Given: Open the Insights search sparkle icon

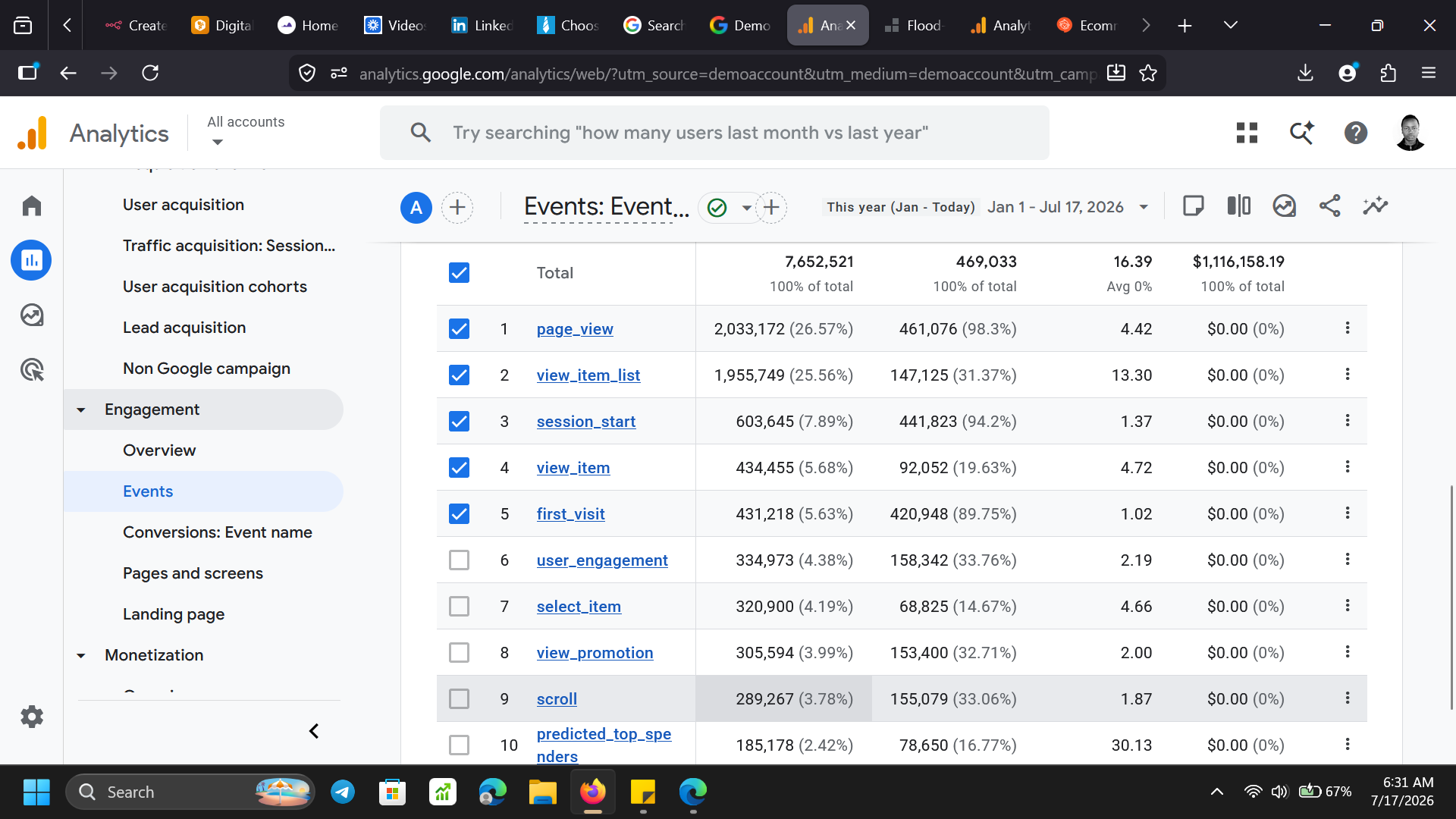Looking at the screenshot, I should tap(1302, 133).
